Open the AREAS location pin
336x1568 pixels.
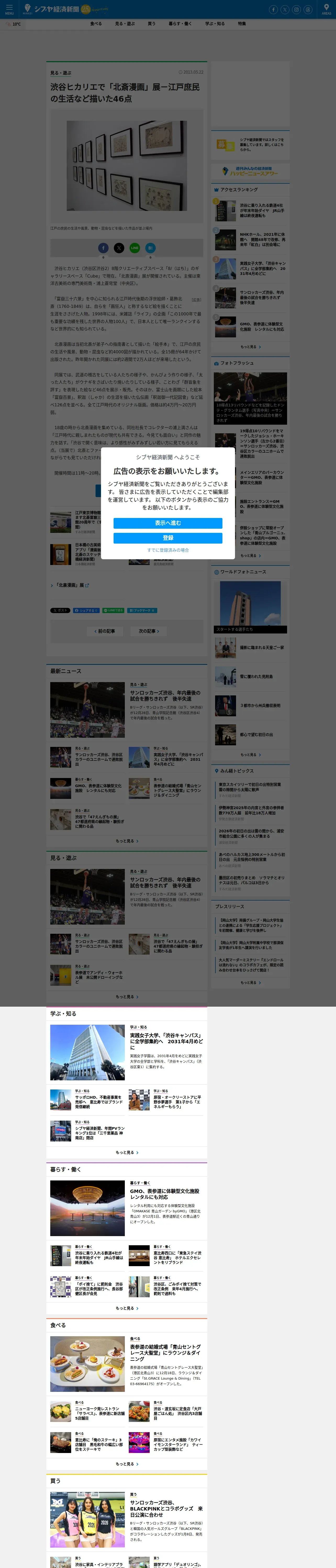point(327,9)
